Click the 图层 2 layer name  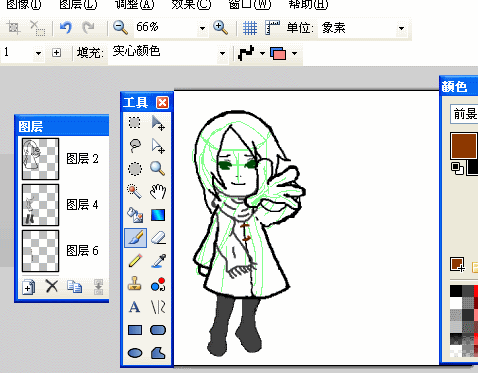click(82, 159)
